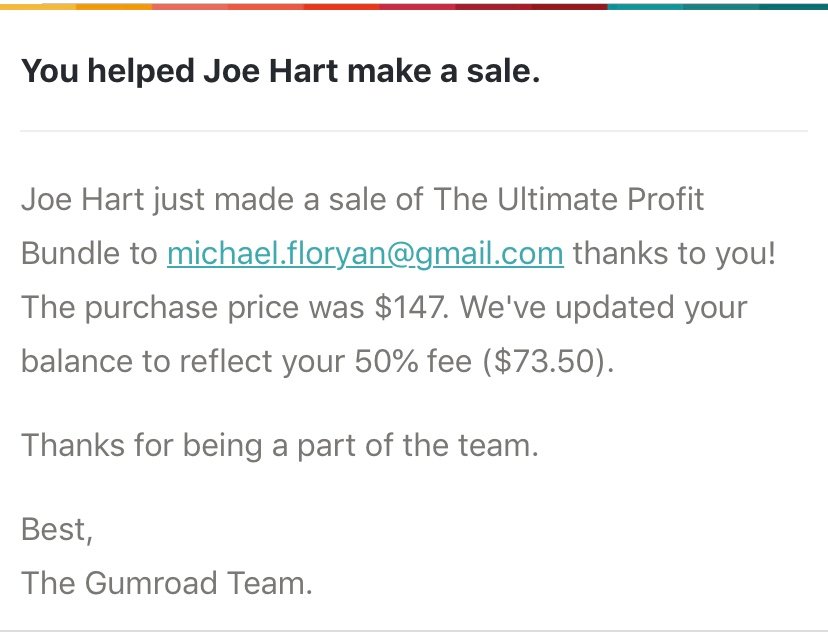
Task: Click the "50% fee" text
Action: pos(412,361)
